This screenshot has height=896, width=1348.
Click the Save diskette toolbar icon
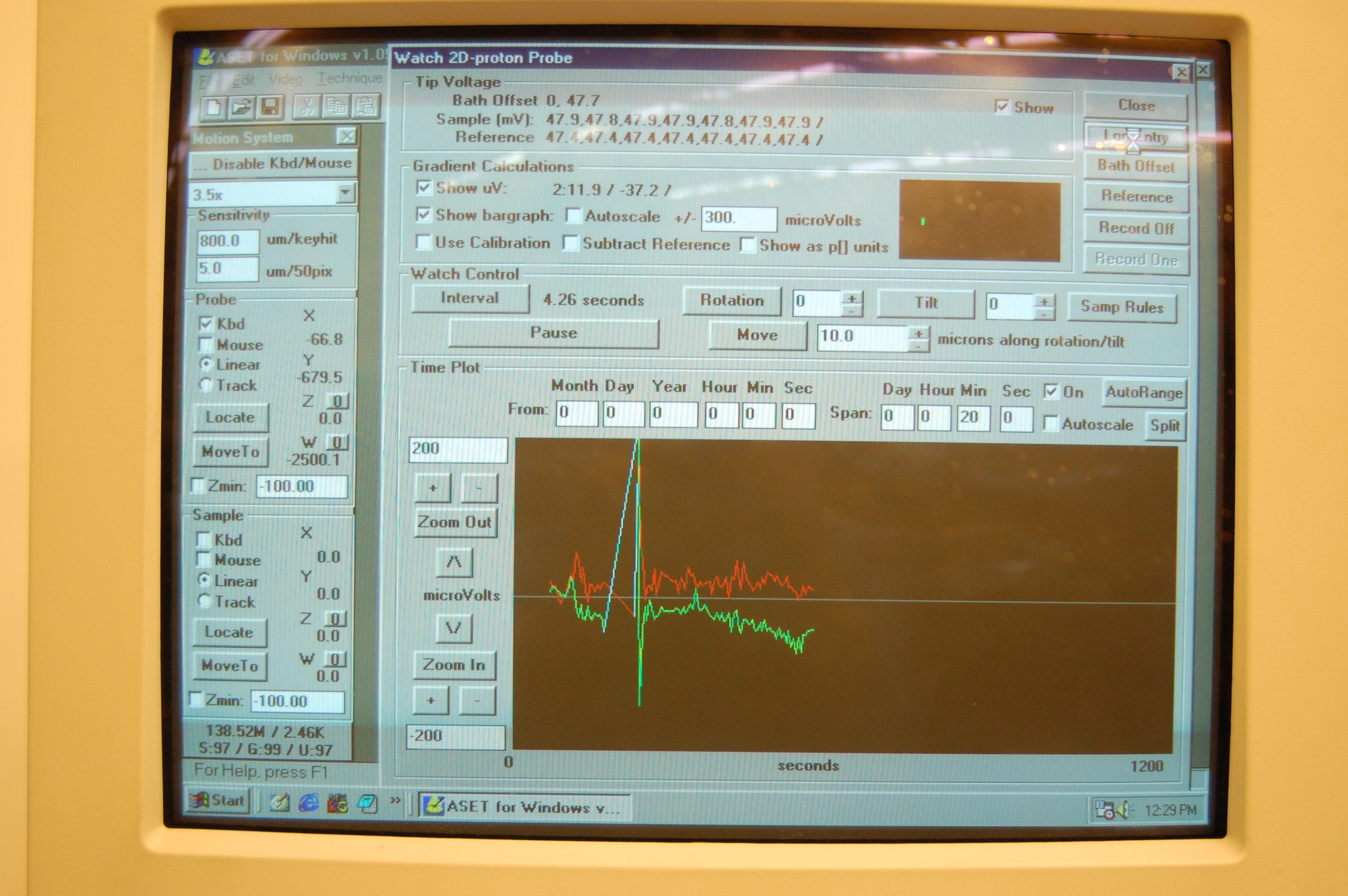click(x=270, y=107)
